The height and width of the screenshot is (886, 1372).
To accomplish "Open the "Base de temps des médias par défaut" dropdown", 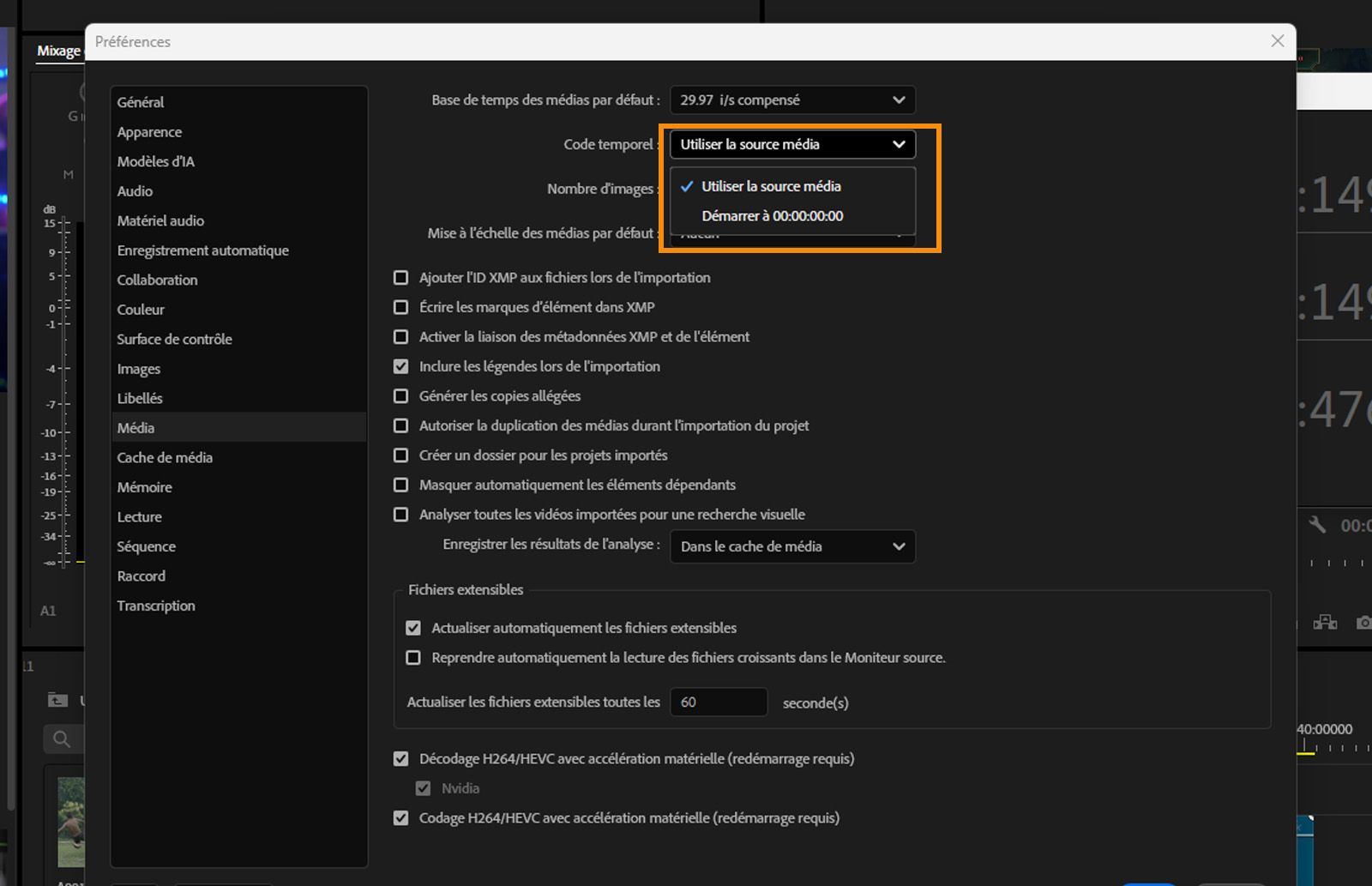I will (791, 99).
